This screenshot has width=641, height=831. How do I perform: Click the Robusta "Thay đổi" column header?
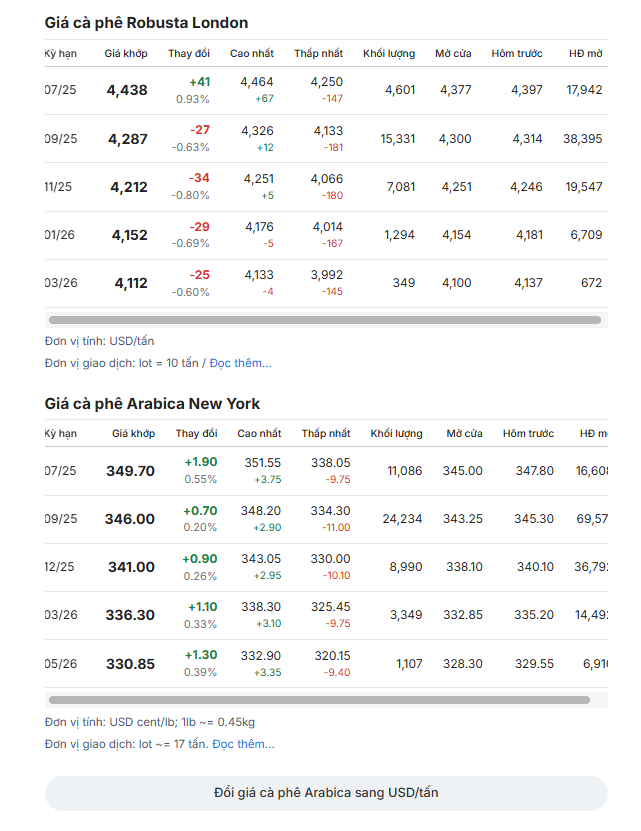[x=189, y=54]
